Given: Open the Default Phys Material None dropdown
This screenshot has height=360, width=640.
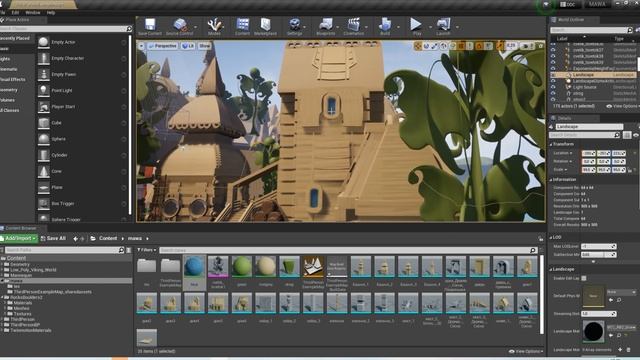Looking at the screenshot, I should (x=621, y=292).
